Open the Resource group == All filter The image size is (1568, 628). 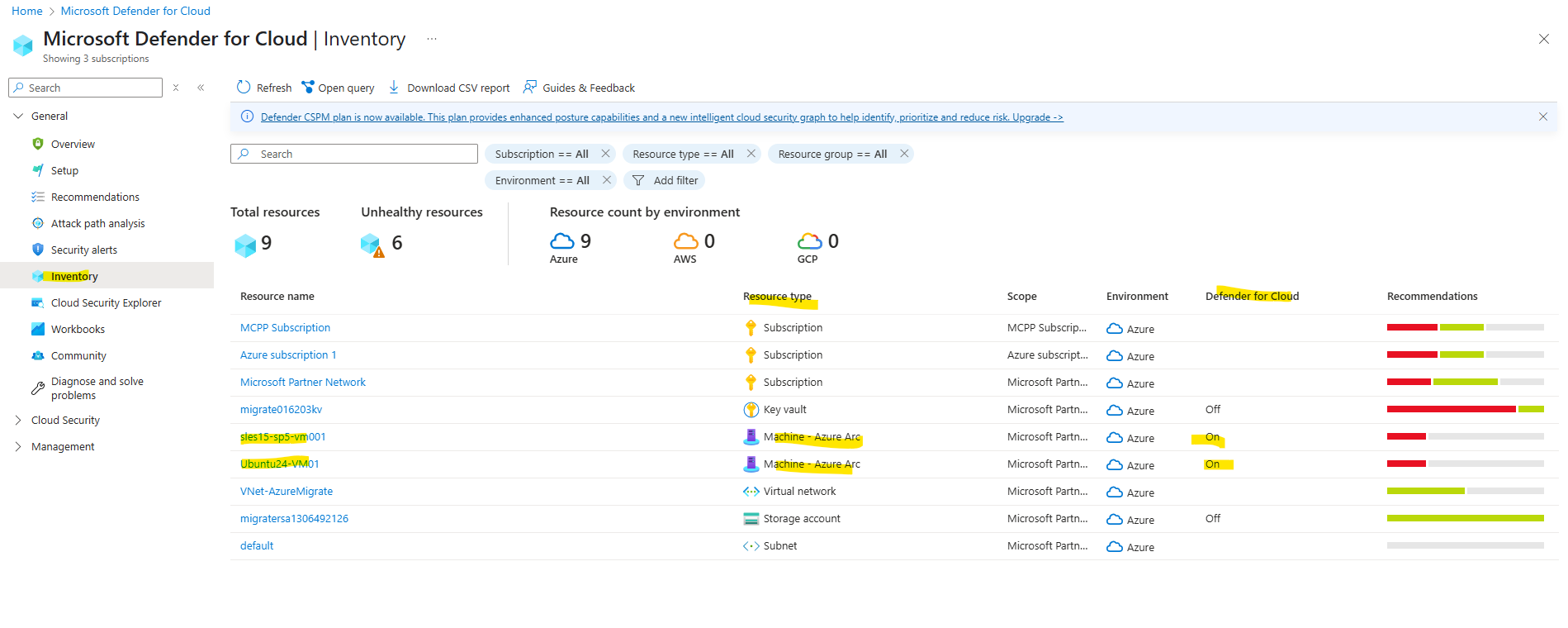click(x=832, y=154)
